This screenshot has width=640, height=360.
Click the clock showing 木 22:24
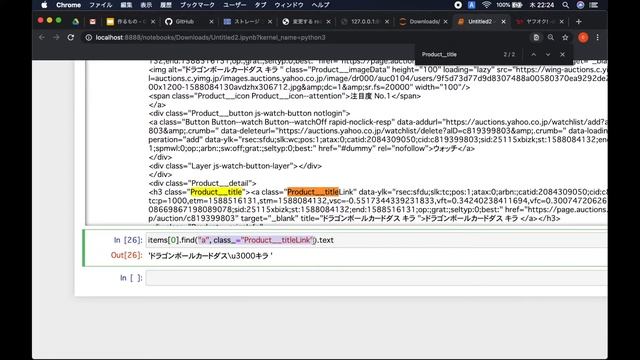[542, 5]
